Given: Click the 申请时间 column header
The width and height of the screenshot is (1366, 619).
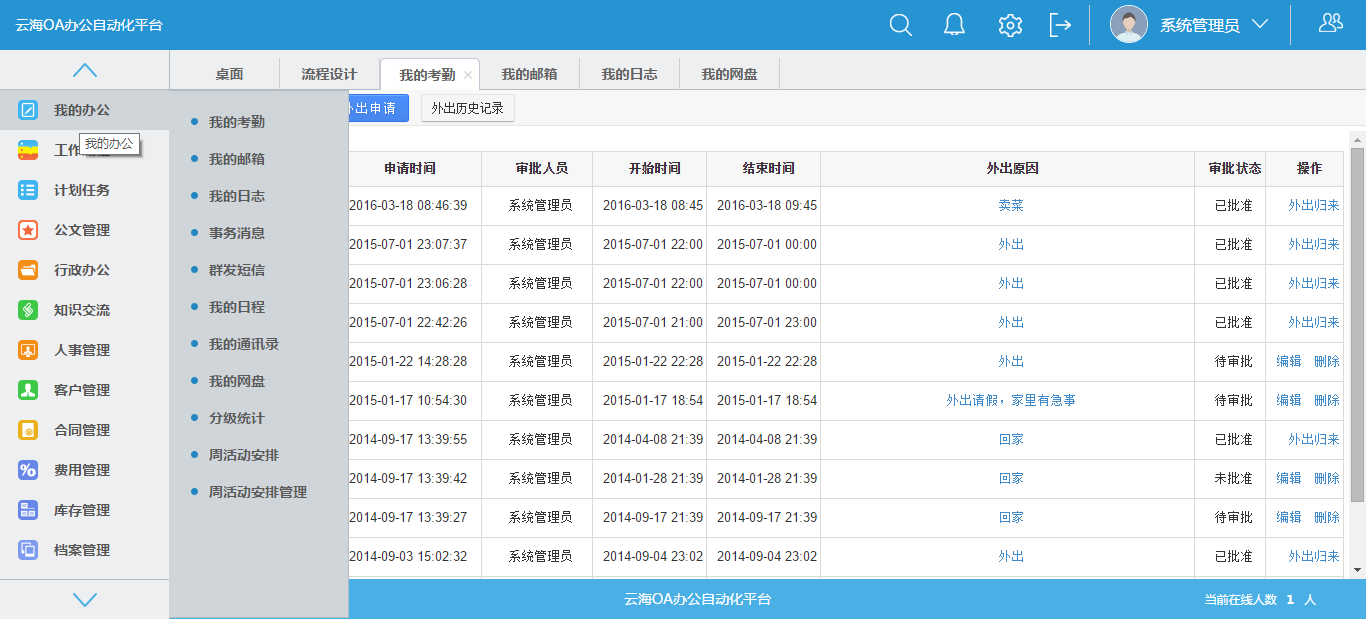Looking at the screenshot, I should click(410, 168).
